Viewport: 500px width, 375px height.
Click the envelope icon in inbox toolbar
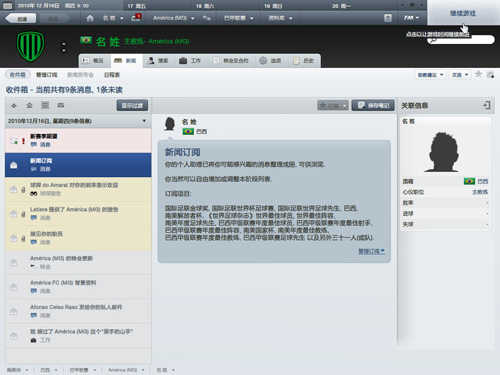[60, 105]
